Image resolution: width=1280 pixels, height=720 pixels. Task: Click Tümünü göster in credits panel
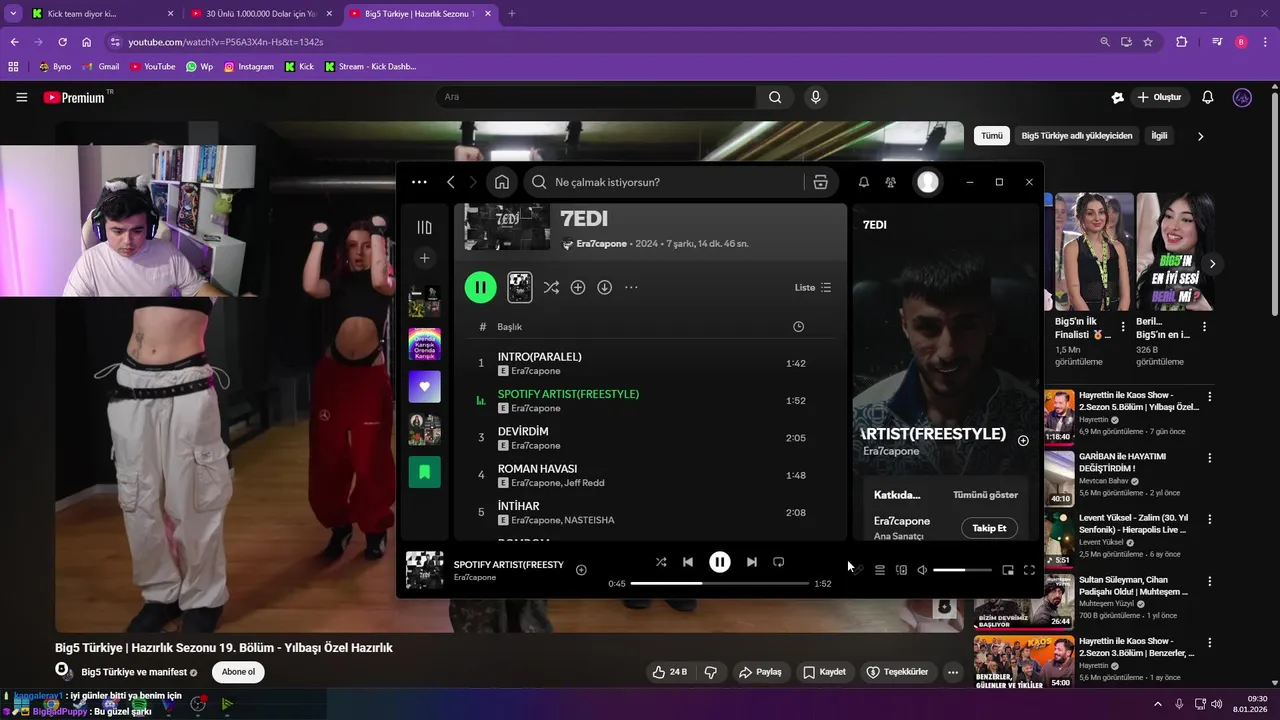click(985, 495)
